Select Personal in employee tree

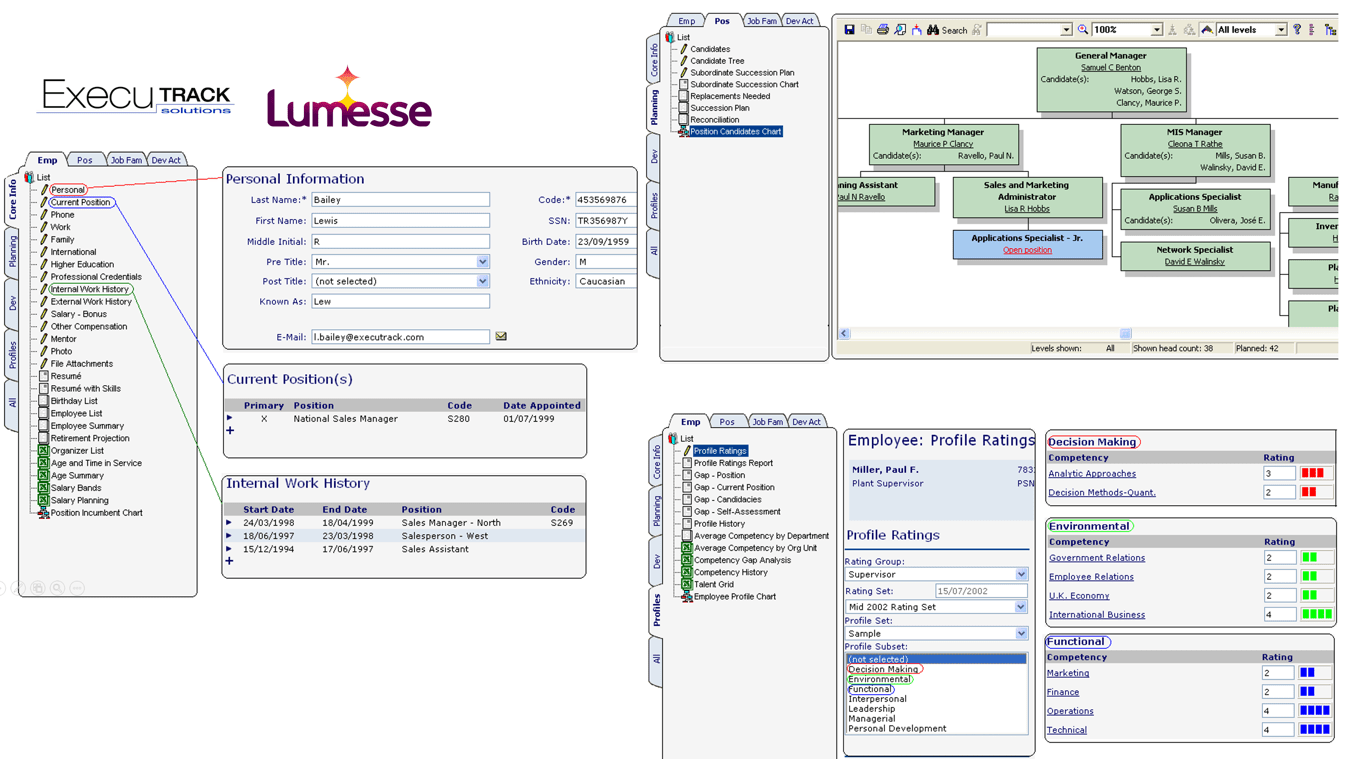click(x=67, y=190)
